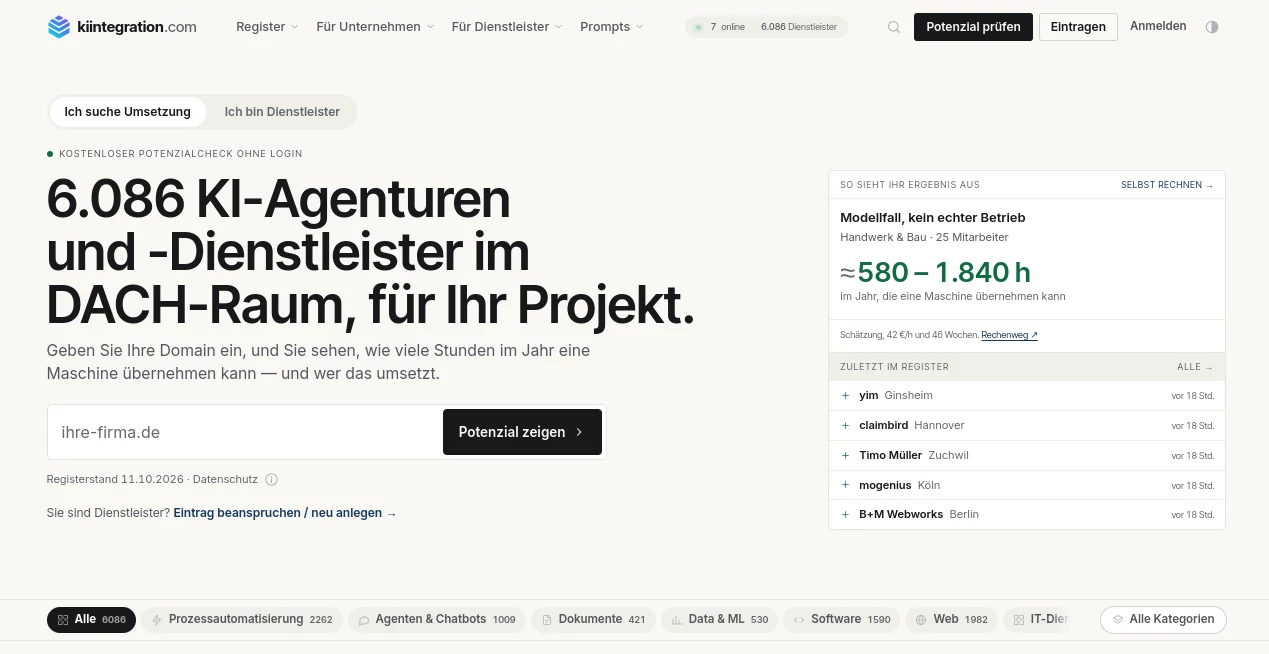The width and height of the screenshot is (1269, 654).
Task: Filter by Agenten & Chatbots category
Action: [437, 619]
